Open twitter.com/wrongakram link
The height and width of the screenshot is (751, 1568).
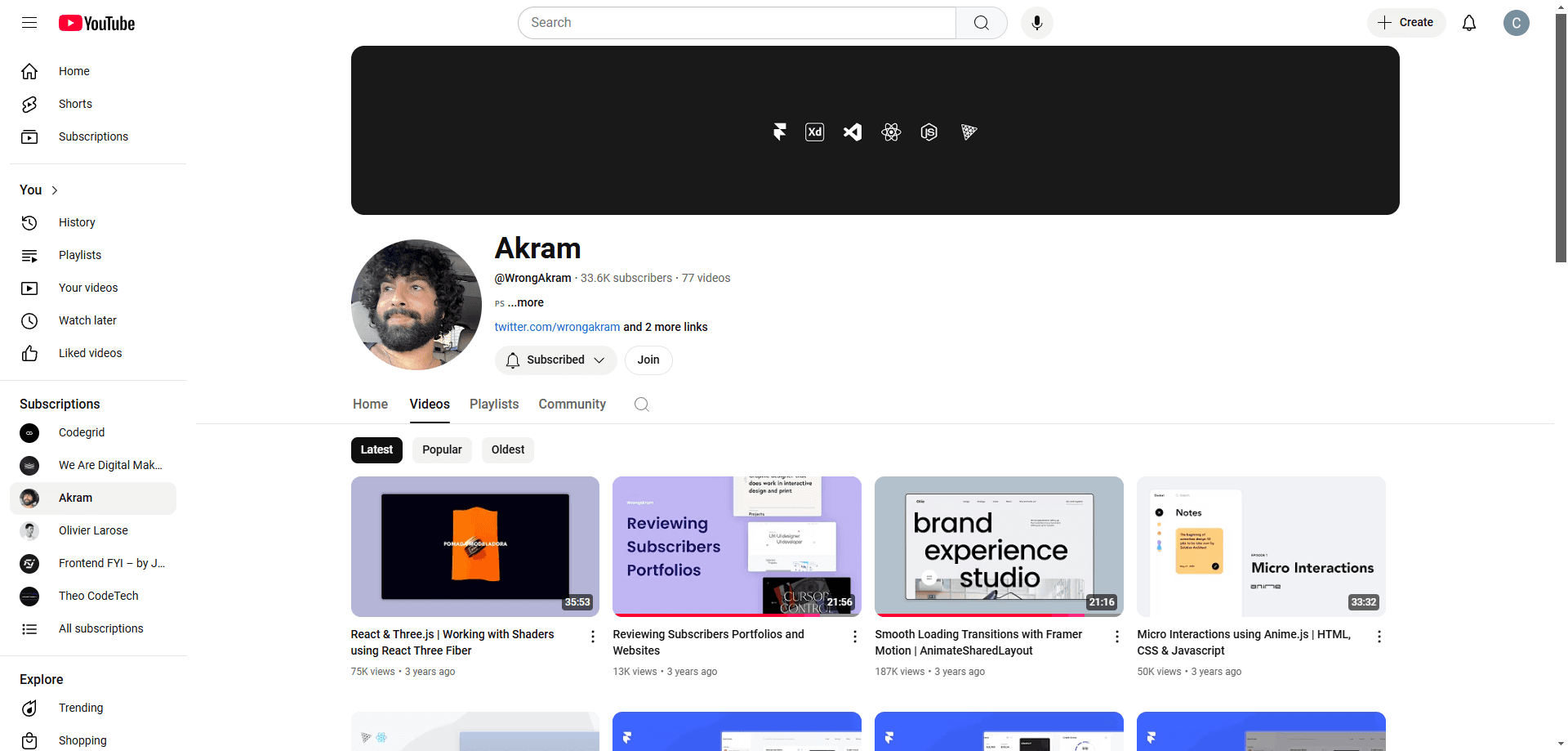557,327
